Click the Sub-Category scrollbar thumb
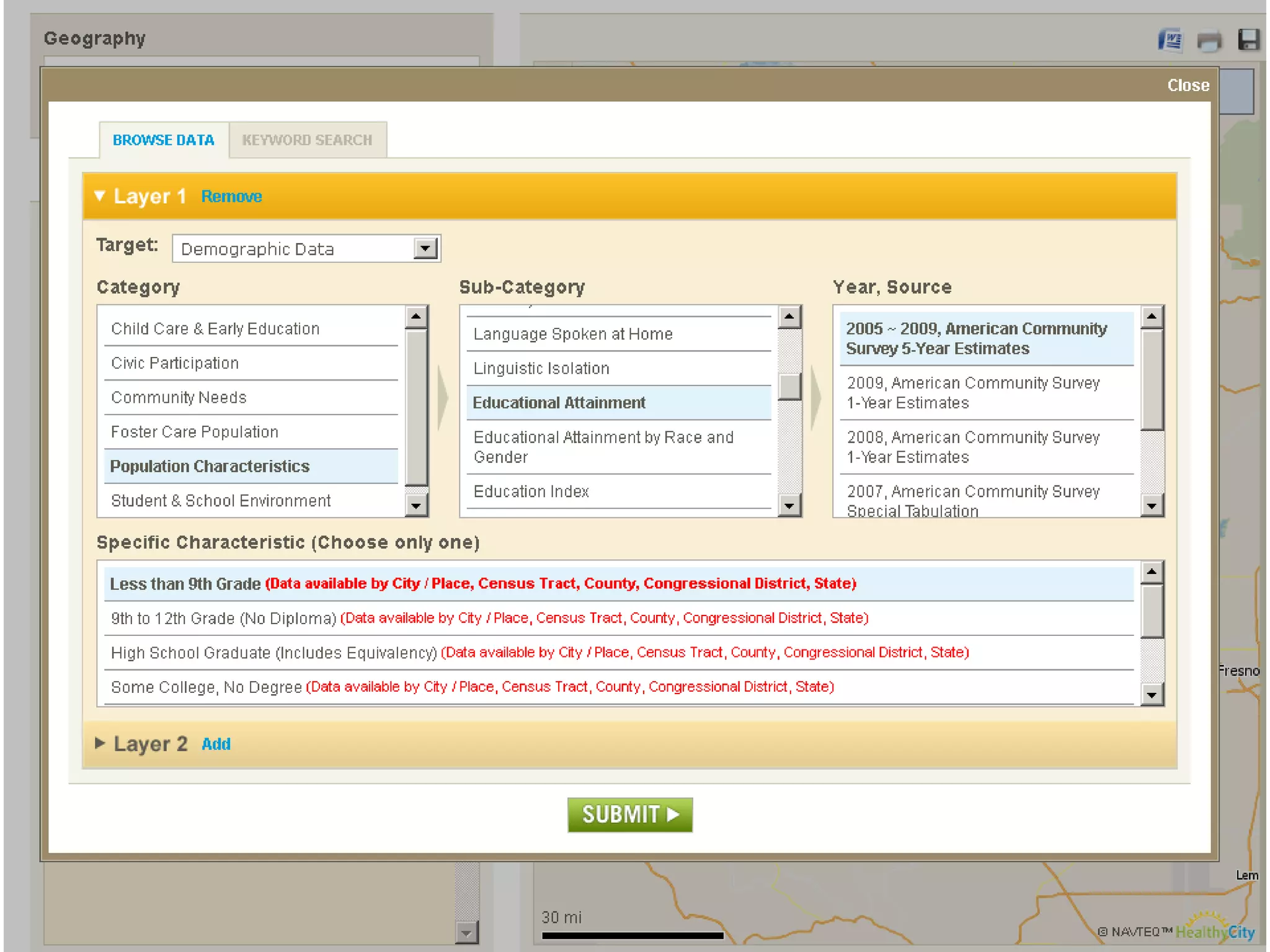Viewport: 1270px width, 952px height. pyautogui.click(x=789, y=386)
